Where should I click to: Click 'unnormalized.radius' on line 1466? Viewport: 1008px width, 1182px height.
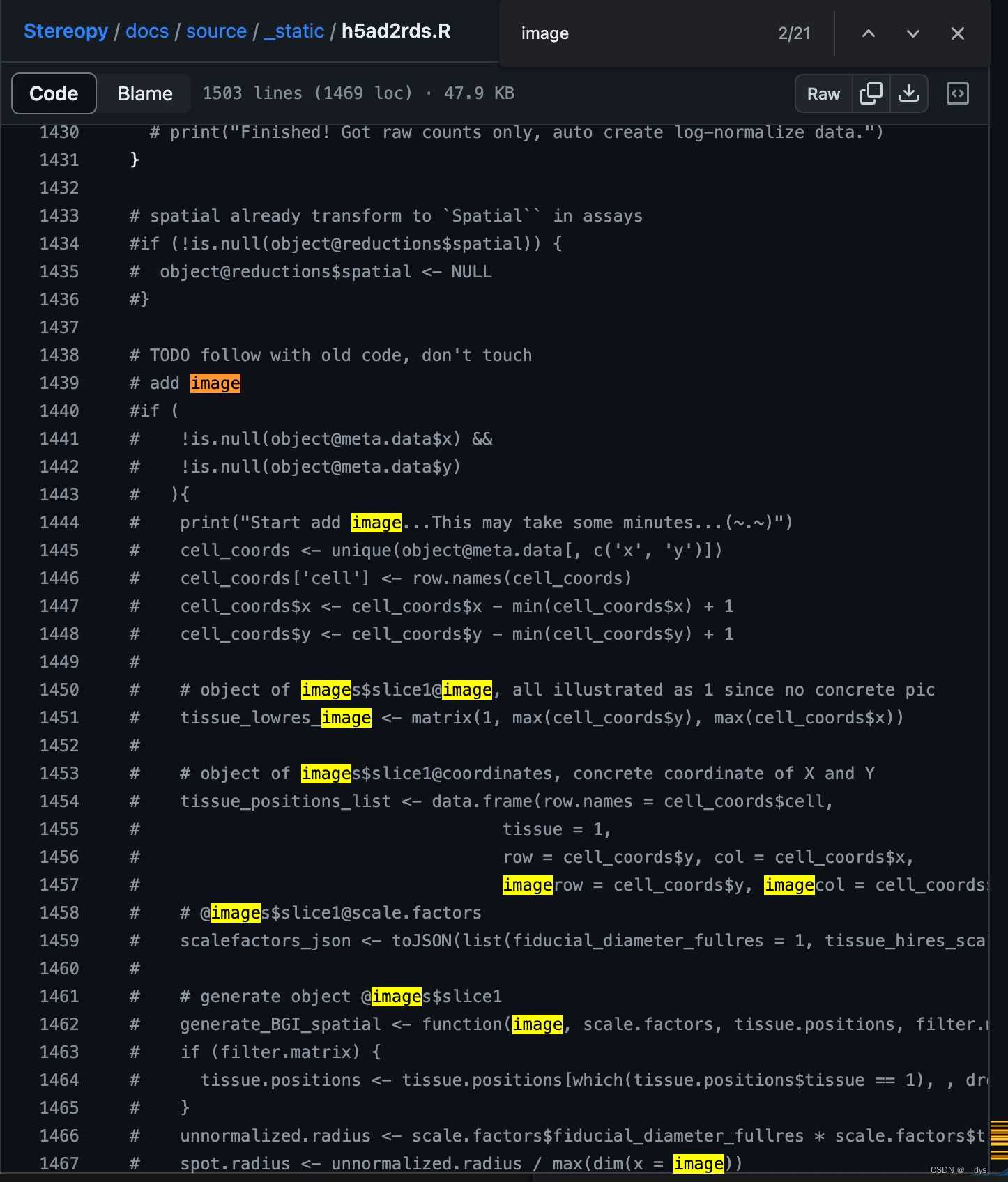click(275, 1136)
